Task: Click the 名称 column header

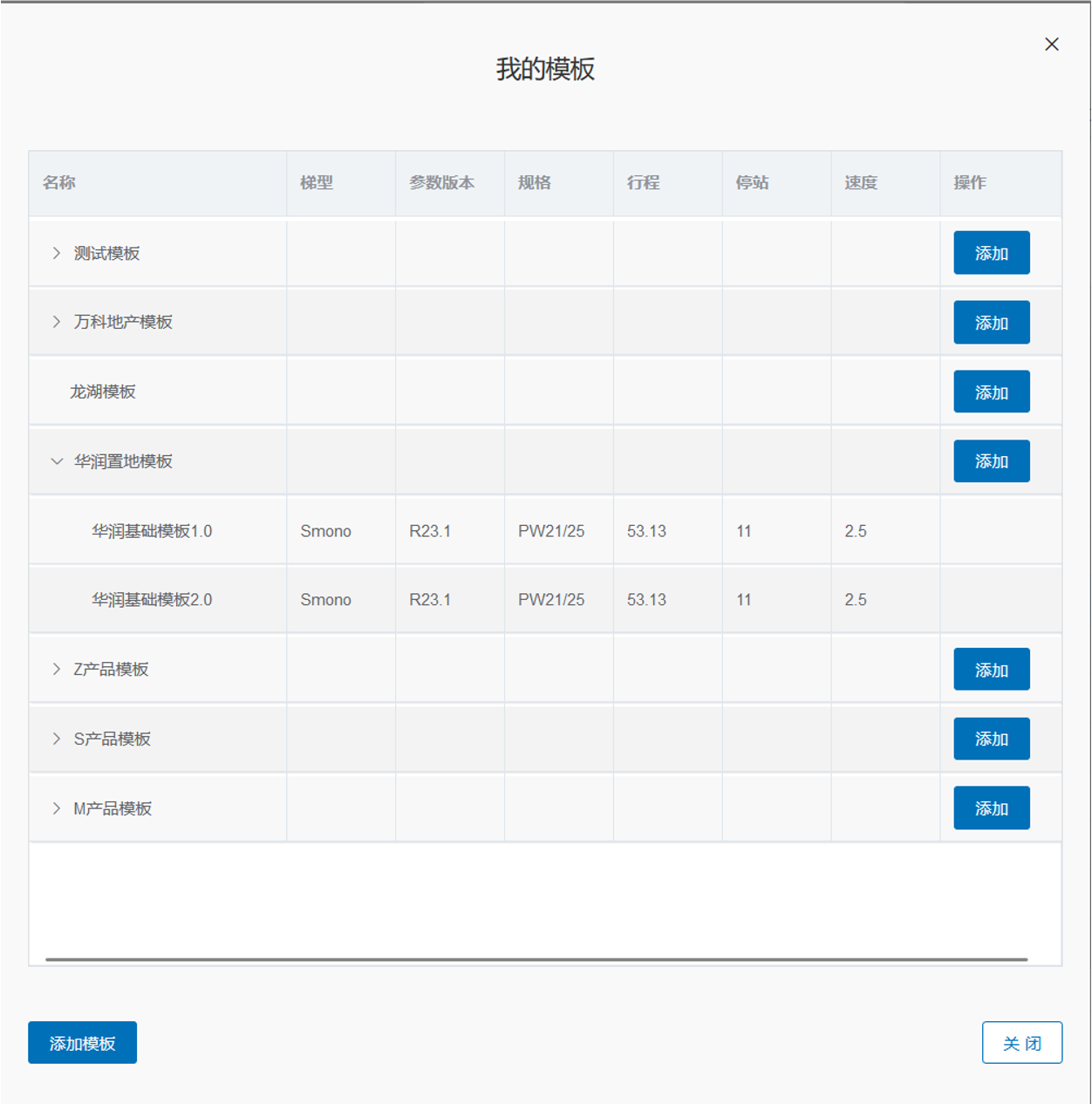Action: [x=59, y=183]
